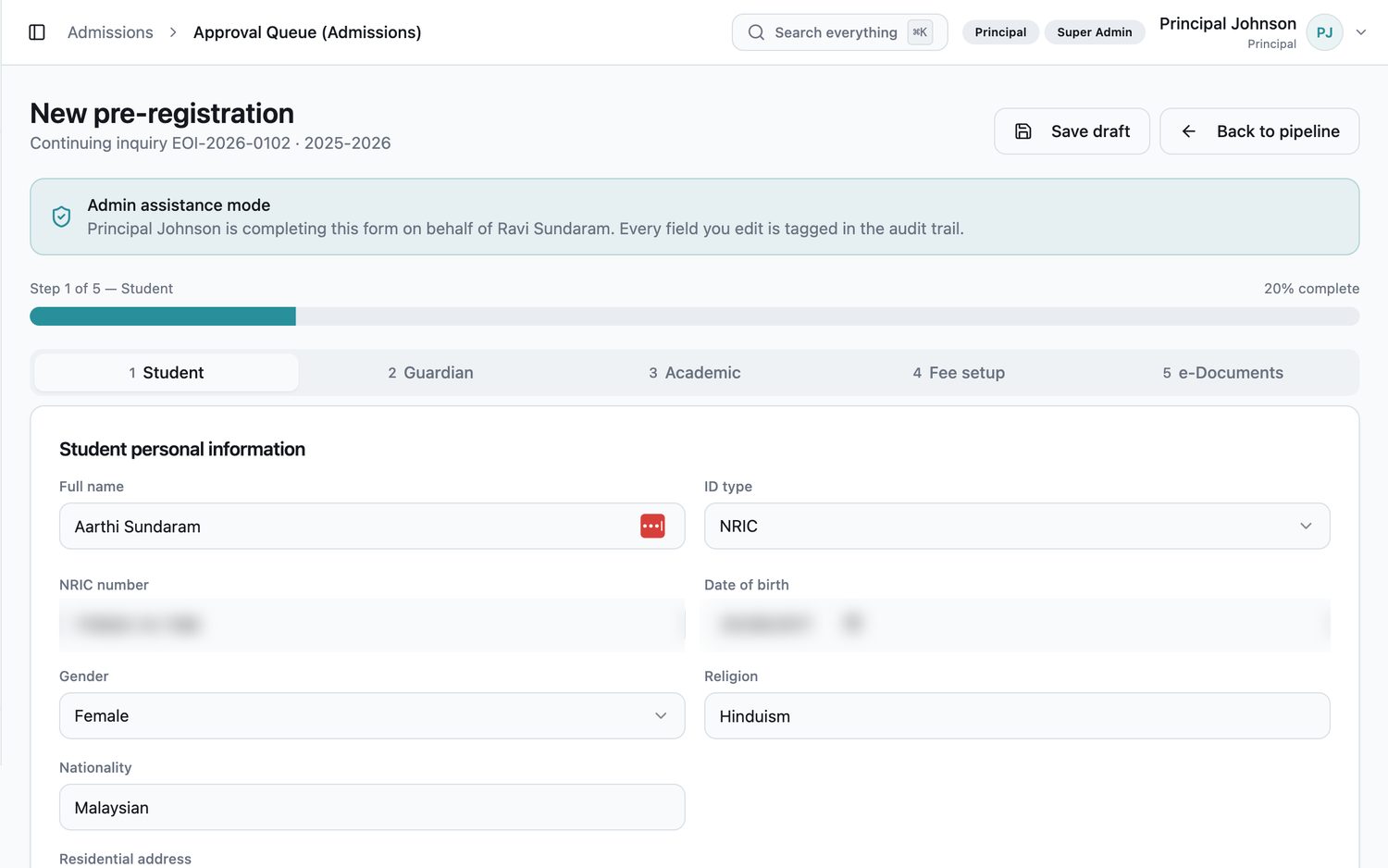Viewport: 1388px width, 868px height.
Task: Click the PJ user avatar
Action: [1324, 32]
